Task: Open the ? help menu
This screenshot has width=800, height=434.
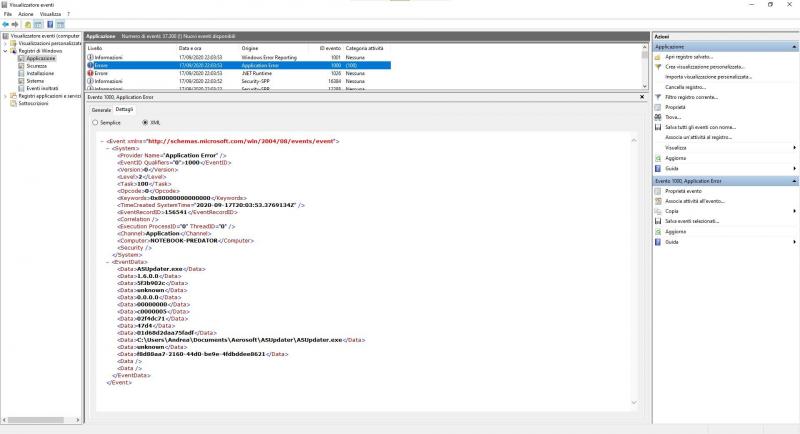Action: pos(68,14)
